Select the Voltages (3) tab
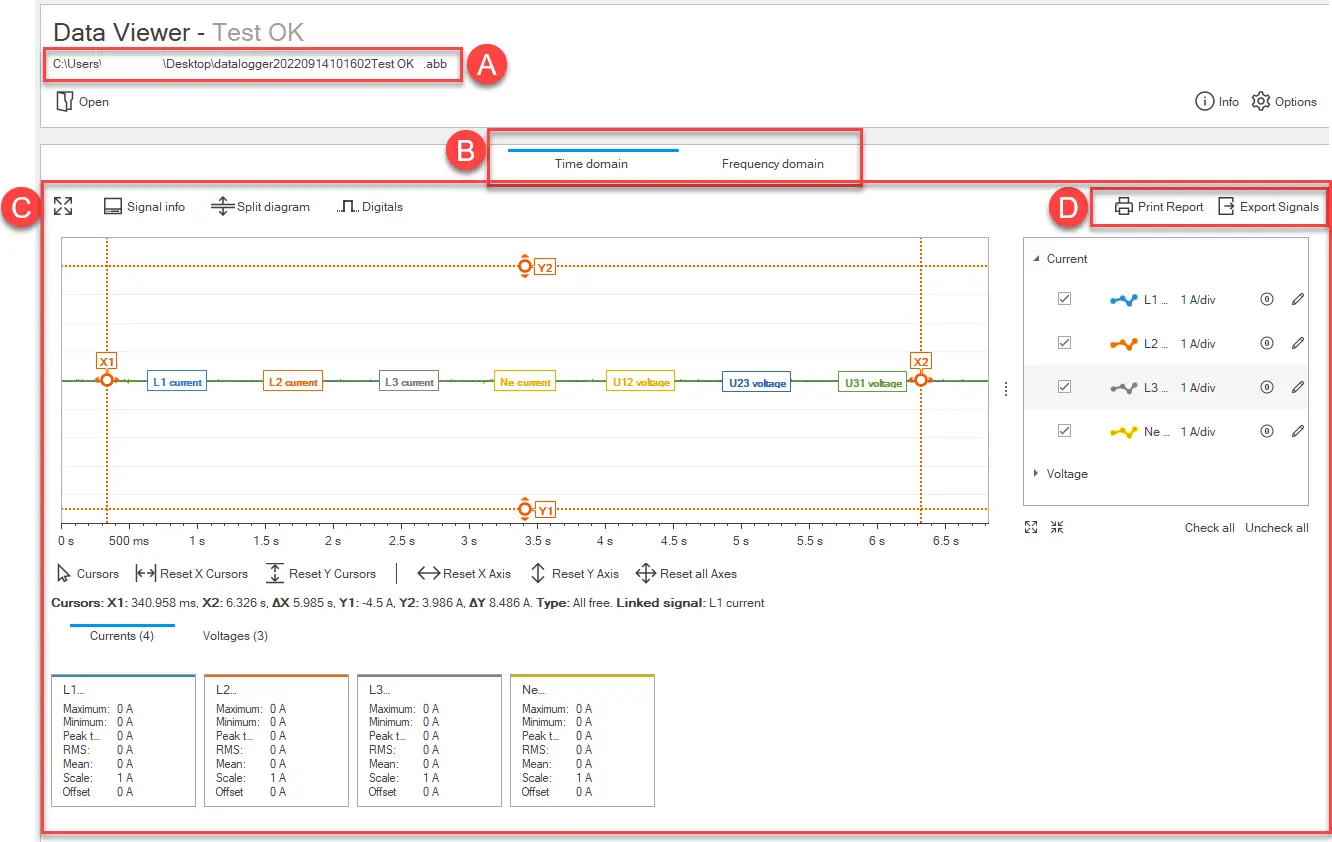The width and height of the screenshot is (1332, 842). coord(235,636)
